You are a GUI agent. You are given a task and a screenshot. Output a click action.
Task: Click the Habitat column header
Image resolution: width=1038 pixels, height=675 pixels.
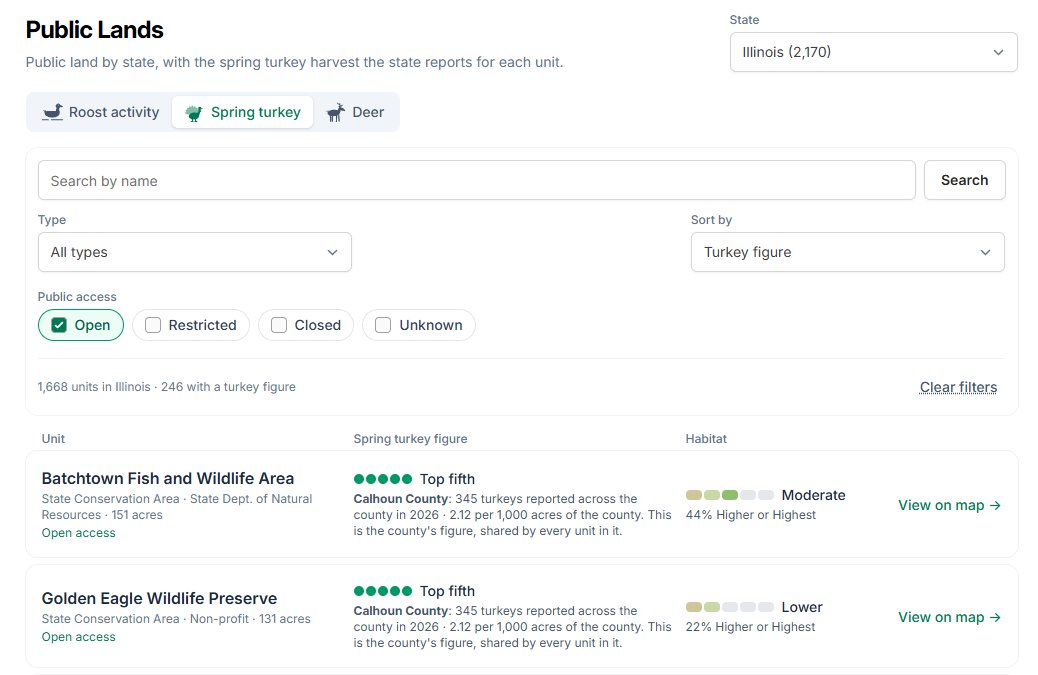[x=706, y=439]
